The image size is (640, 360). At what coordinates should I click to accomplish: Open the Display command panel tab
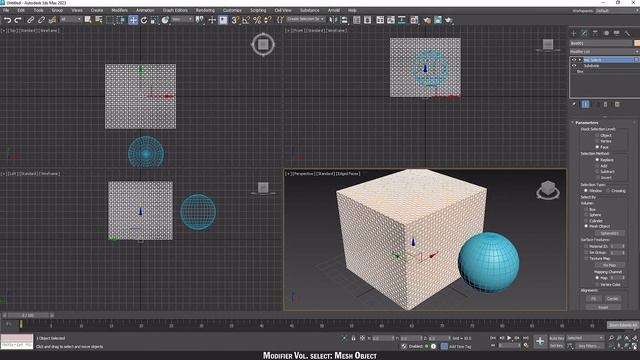tap(617, 33)
